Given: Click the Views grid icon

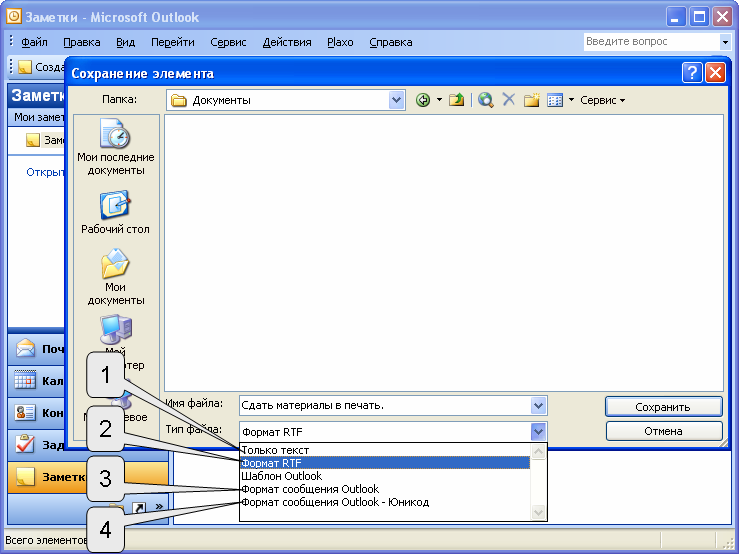Looking at the screenshot, I should (555, 100).
